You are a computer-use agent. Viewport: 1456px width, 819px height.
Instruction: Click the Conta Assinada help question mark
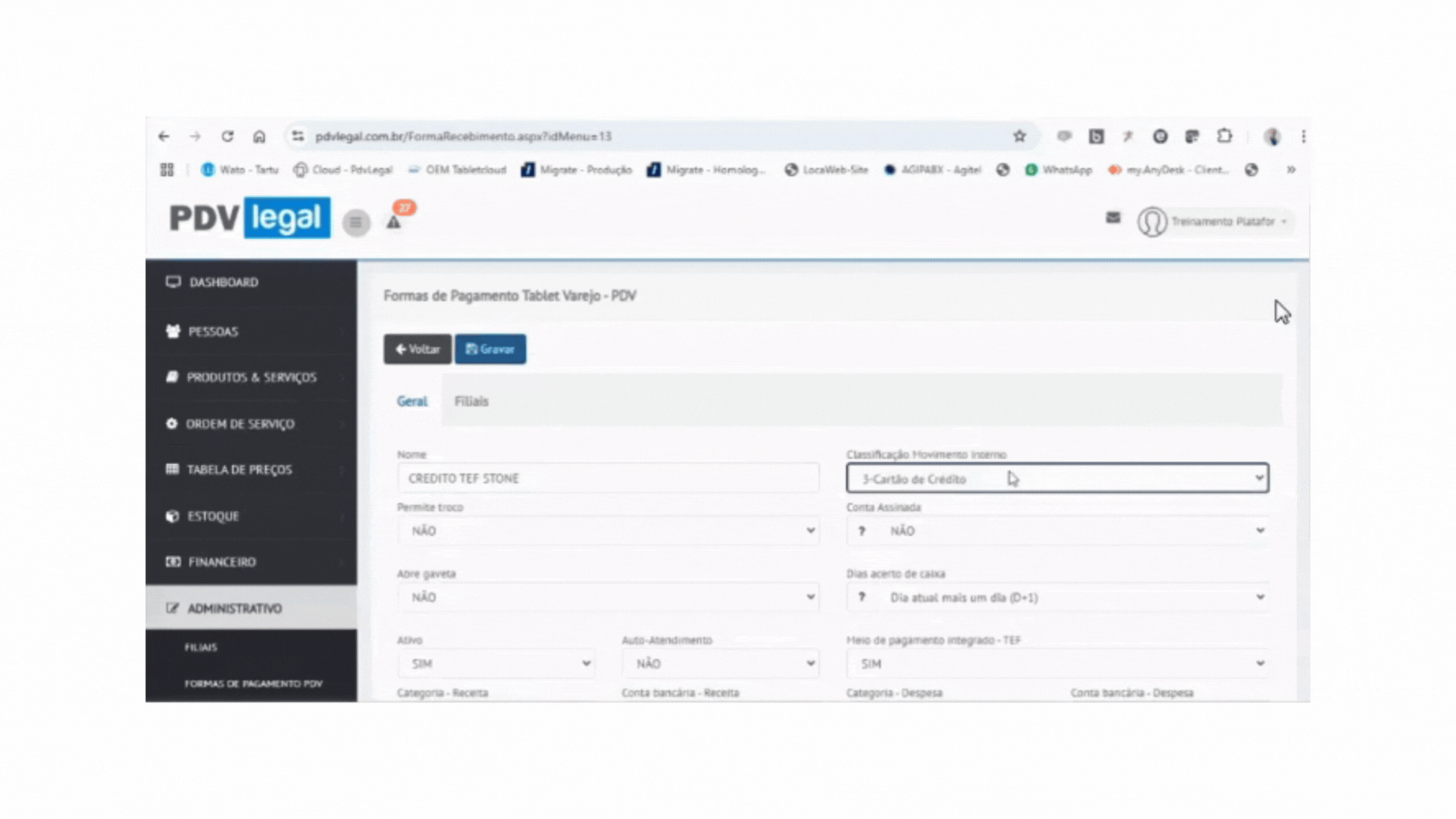tap(861, 531)
